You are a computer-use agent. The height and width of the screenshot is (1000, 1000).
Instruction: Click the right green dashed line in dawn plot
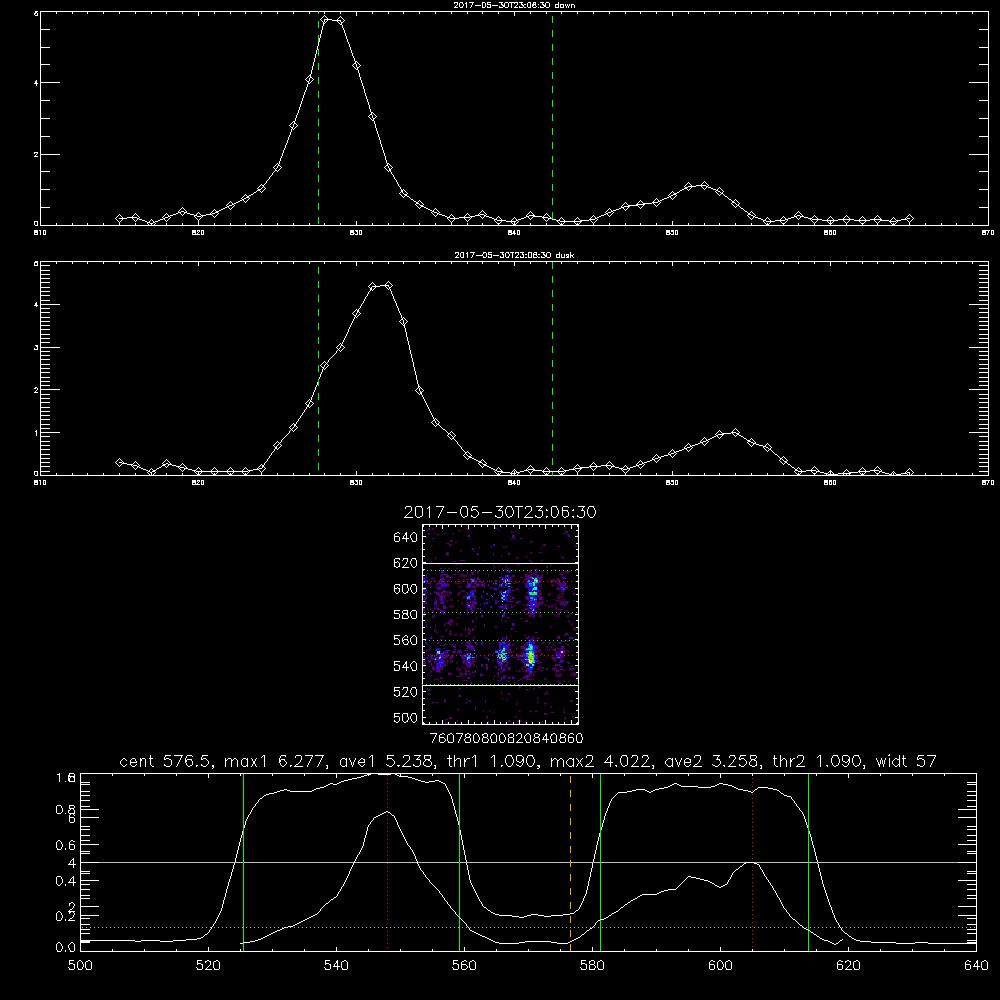pyautogui.click(x=552, y=118)
